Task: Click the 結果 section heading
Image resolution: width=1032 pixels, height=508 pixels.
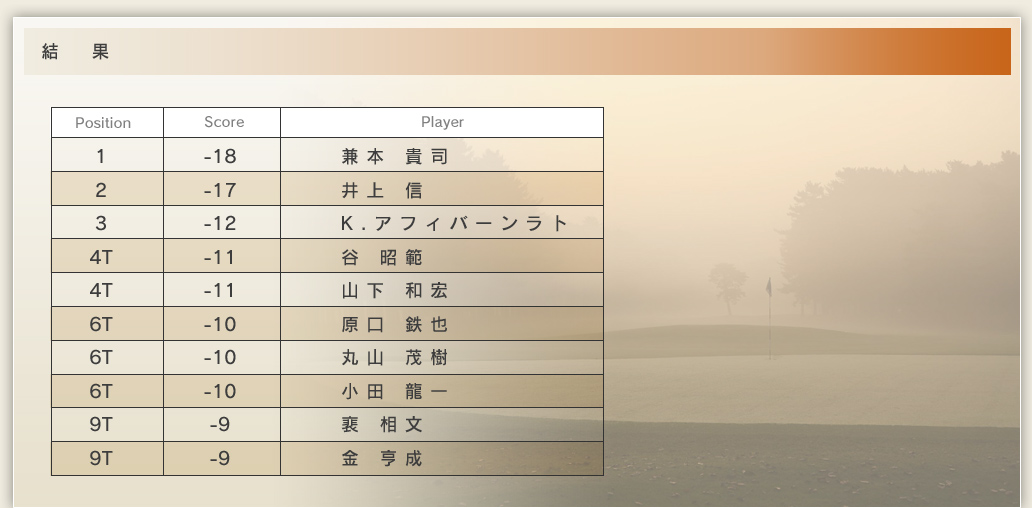Action: pyautogui.click(x=76, y=52)
